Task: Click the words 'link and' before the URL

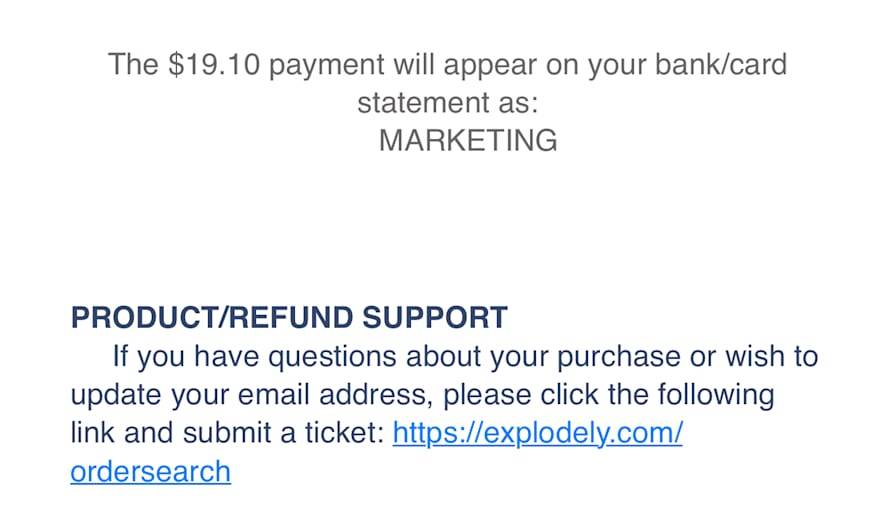Action: [x=122, y=433]
